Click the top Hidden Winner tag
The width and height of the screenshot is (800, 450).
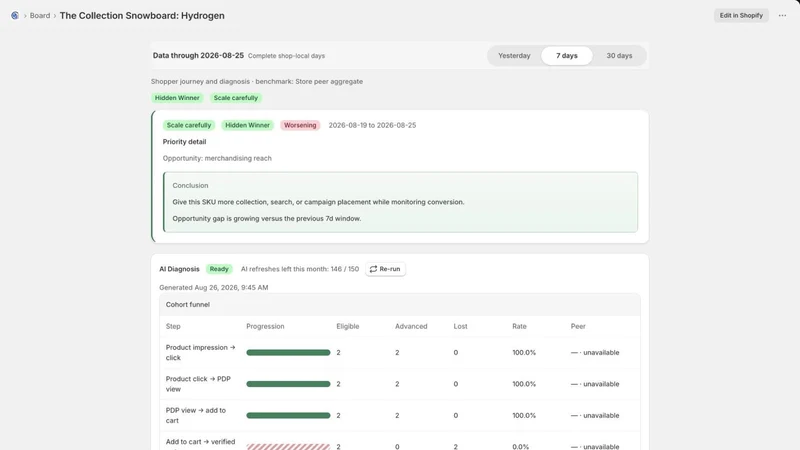(177, 98)
